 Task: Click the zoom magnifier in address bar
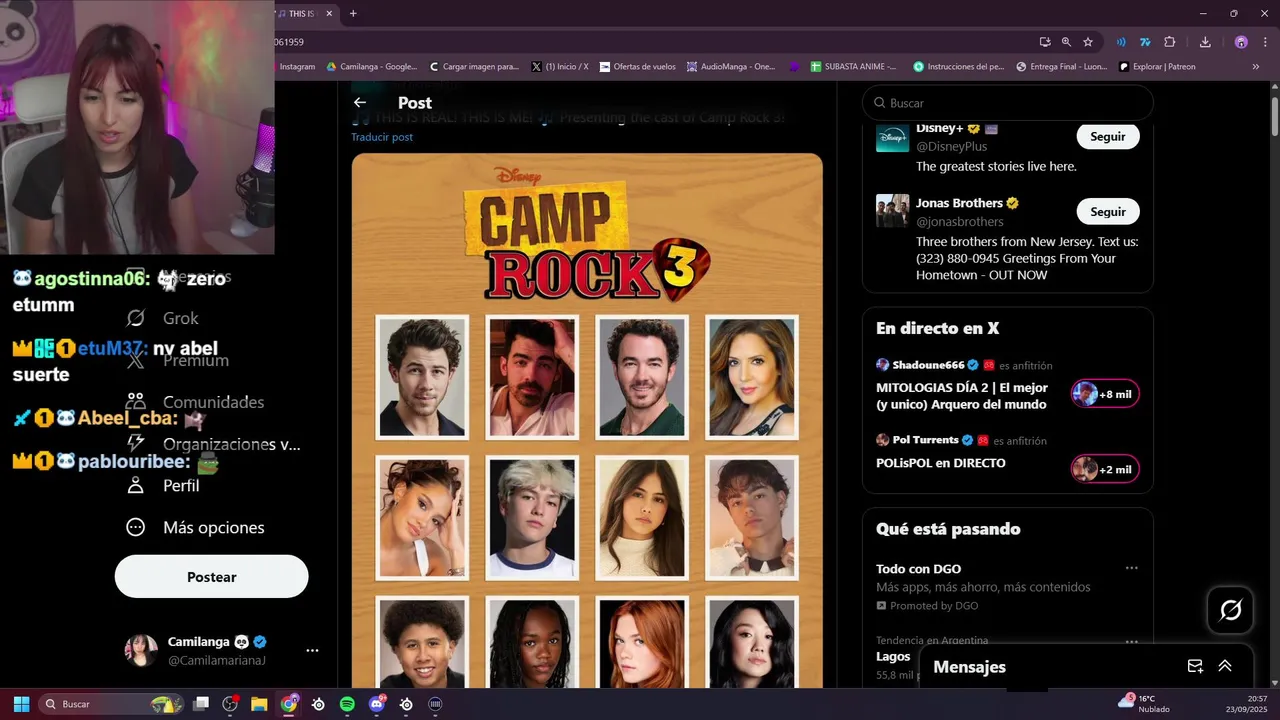coord(1066,42)
